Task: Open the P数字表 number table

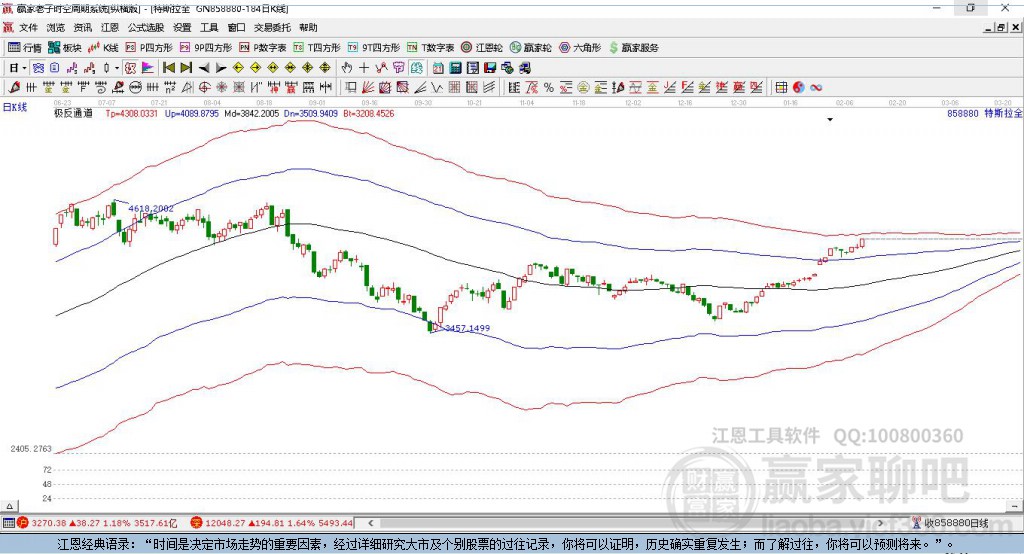Action: pos(263,48)
